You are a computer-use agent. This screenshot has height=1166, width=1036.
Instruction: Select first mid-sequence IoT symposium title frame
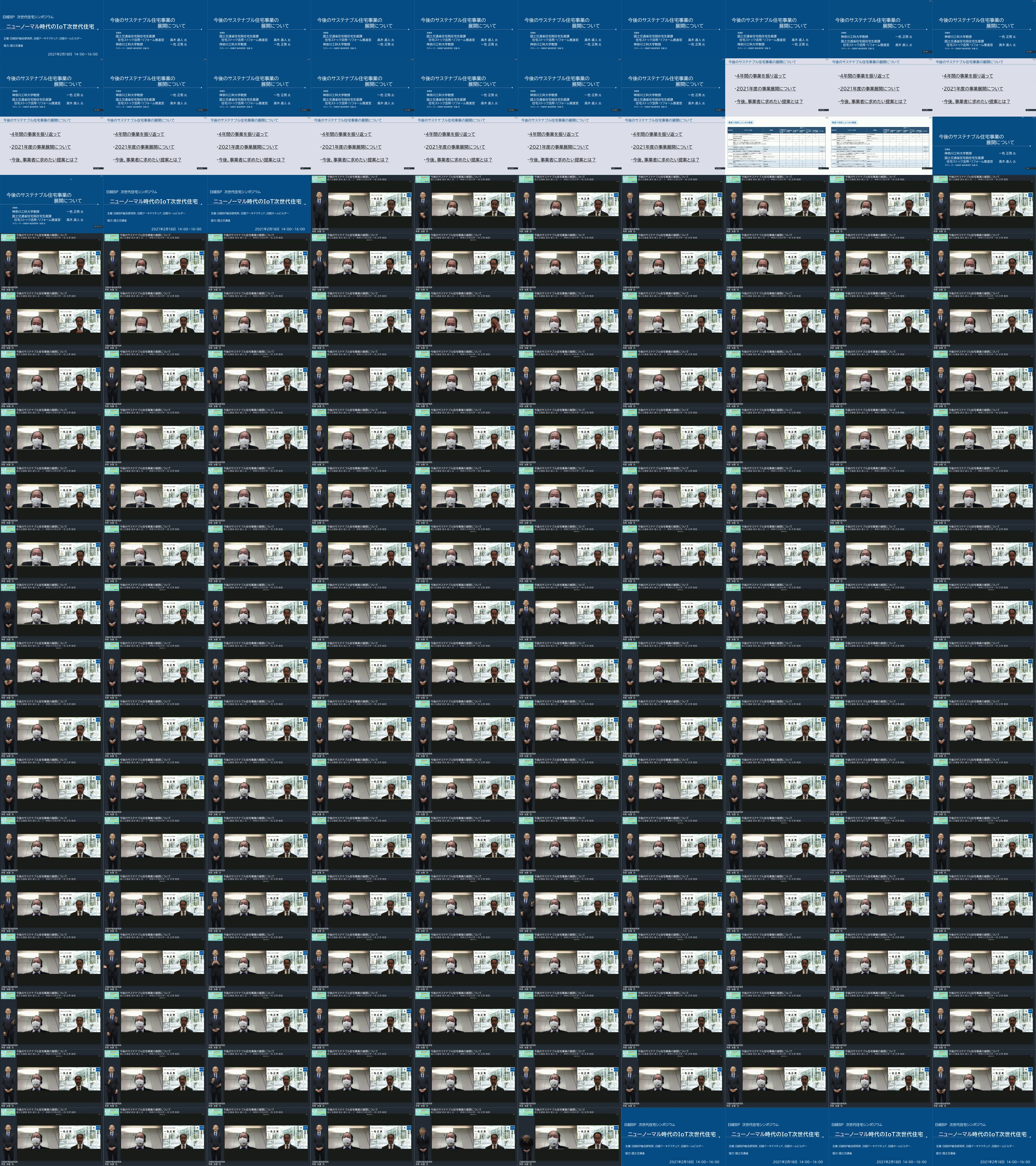point(155,204)
